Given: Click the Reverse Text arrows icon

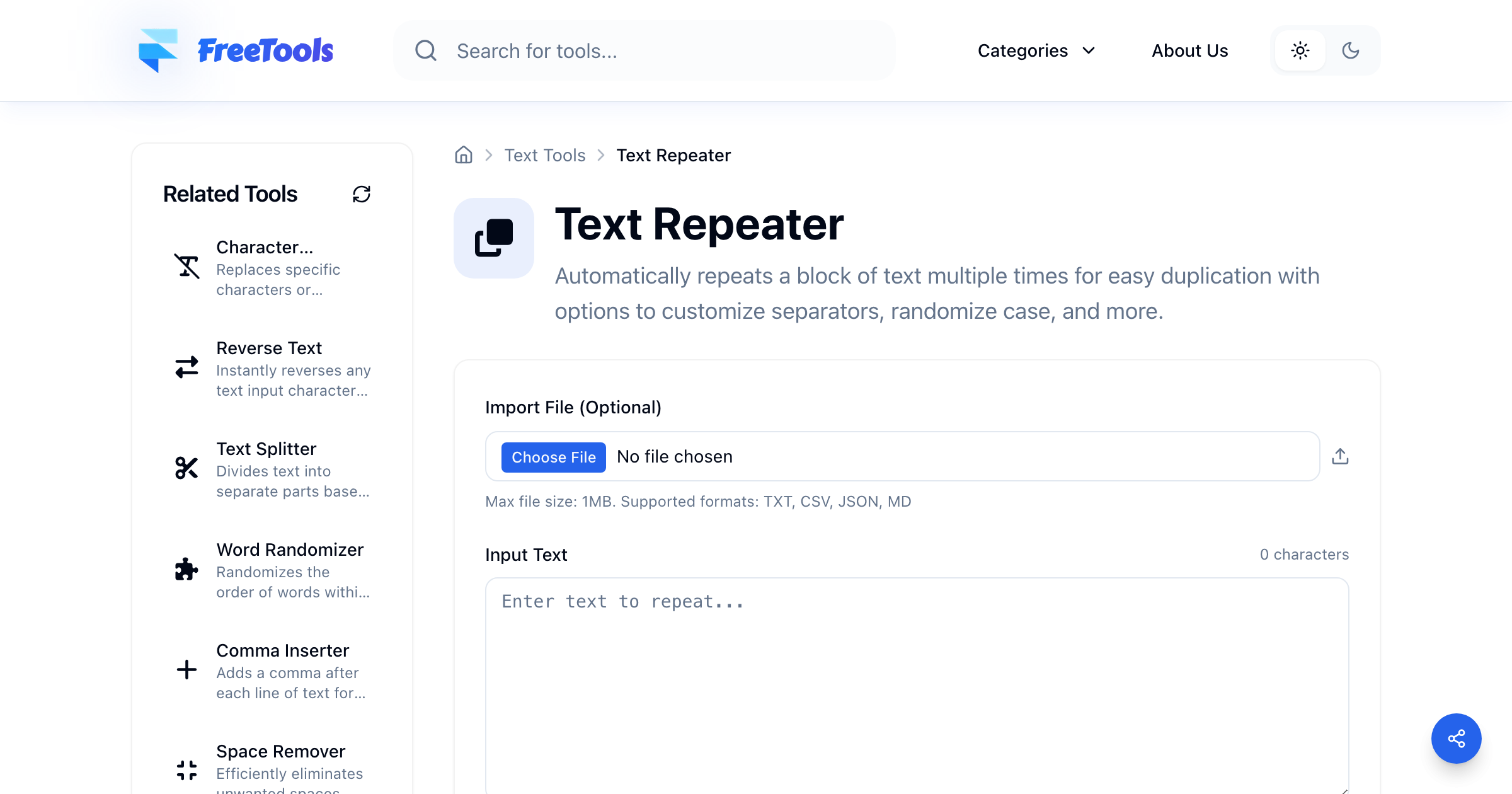Looking at the screenshot, I should pos(186,367).
